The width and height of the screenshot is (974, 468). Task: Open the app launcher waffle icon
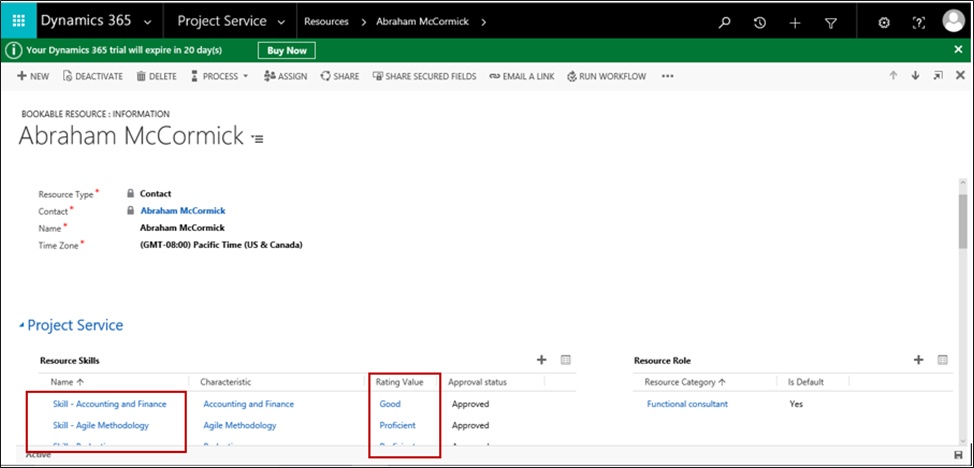[x=18, y=21]
